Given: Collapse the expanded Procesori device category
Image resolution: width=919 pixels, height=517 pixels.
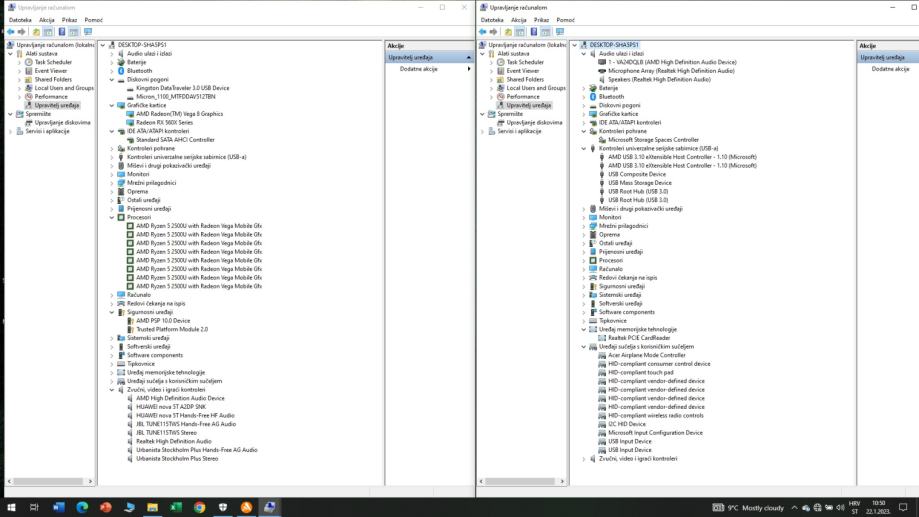Looking at the screenshot, I should coord(111,217).
